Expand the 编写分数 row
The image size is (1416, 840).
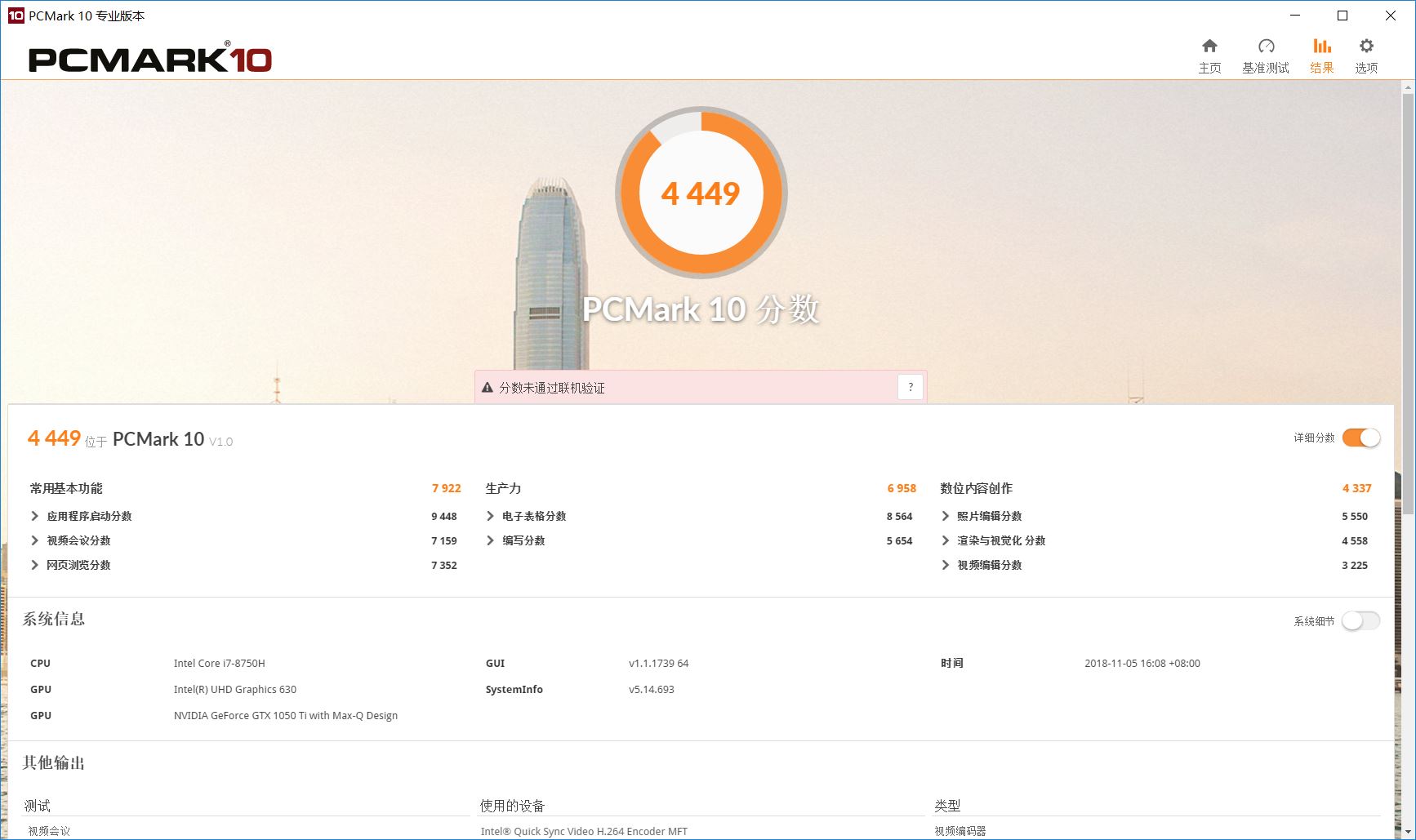coord(490,540)
